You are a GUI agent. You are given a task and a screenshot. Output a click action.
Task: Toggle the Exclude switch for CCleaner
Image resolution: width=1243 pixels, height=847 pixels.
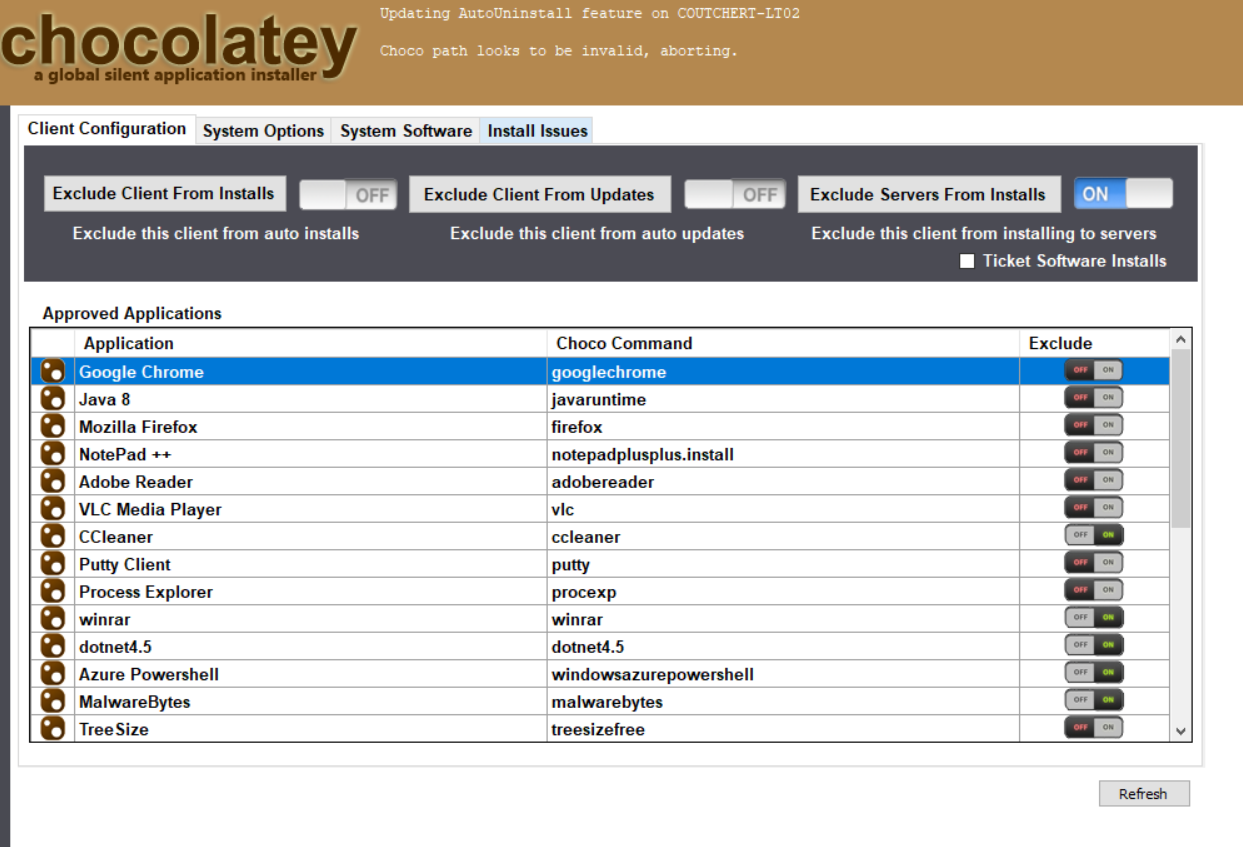1094,535
